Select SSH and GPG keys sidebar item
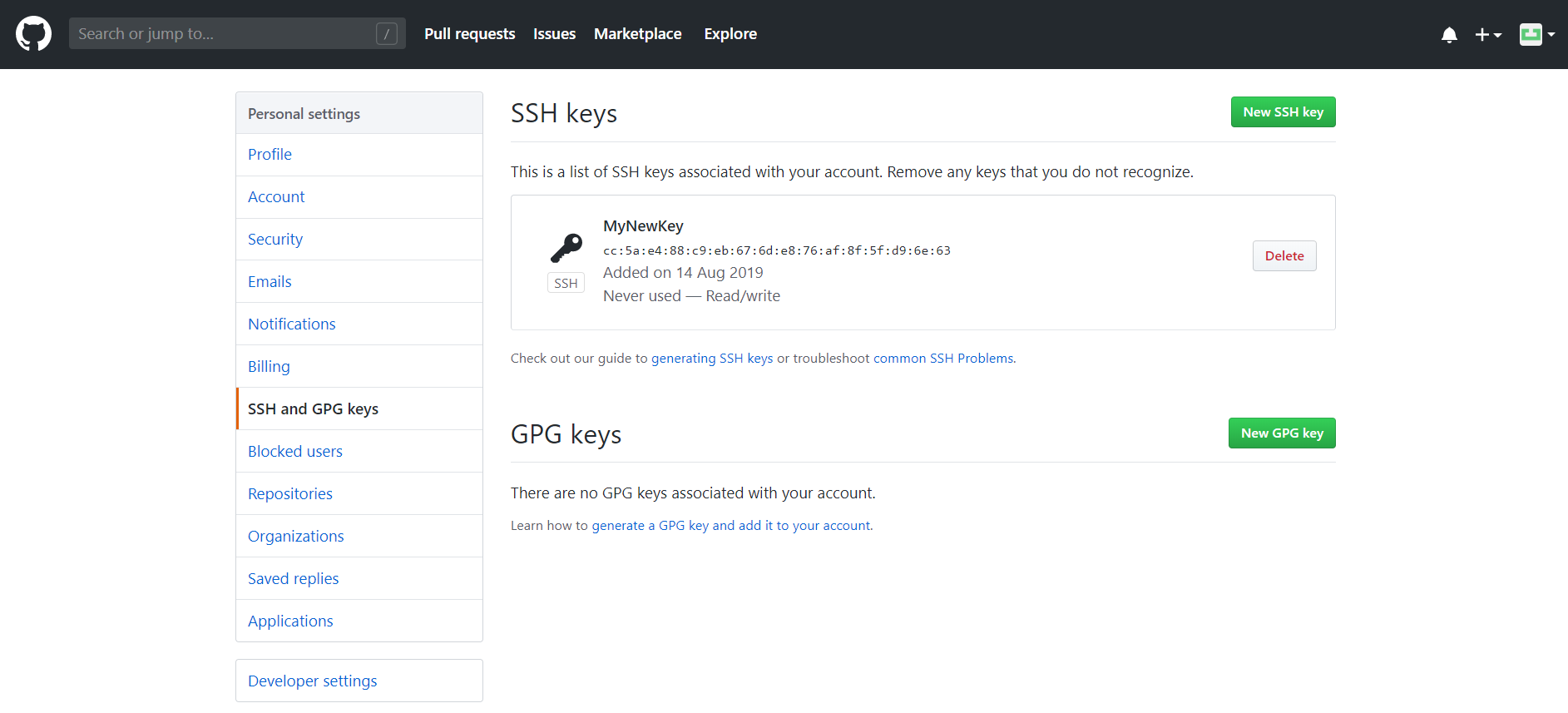 (359, 409)
